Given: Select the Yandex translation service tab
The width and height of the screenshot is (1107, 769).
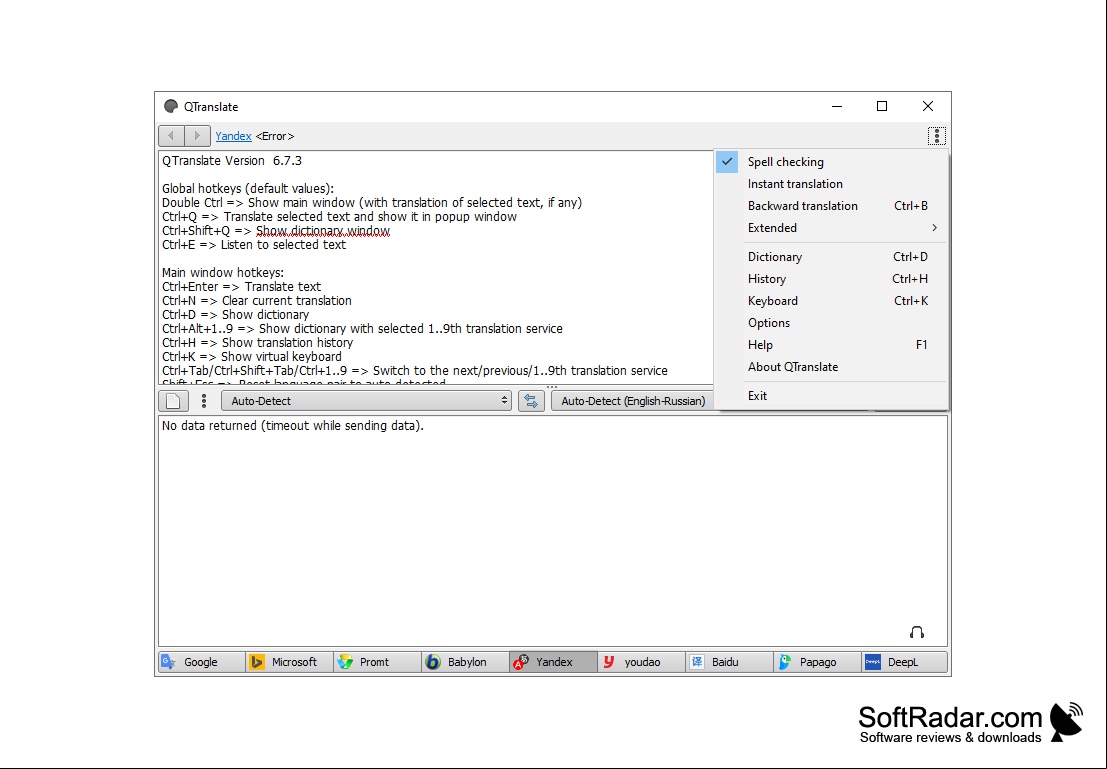Looking at the screenshot, I should click(x=553, y=662).
